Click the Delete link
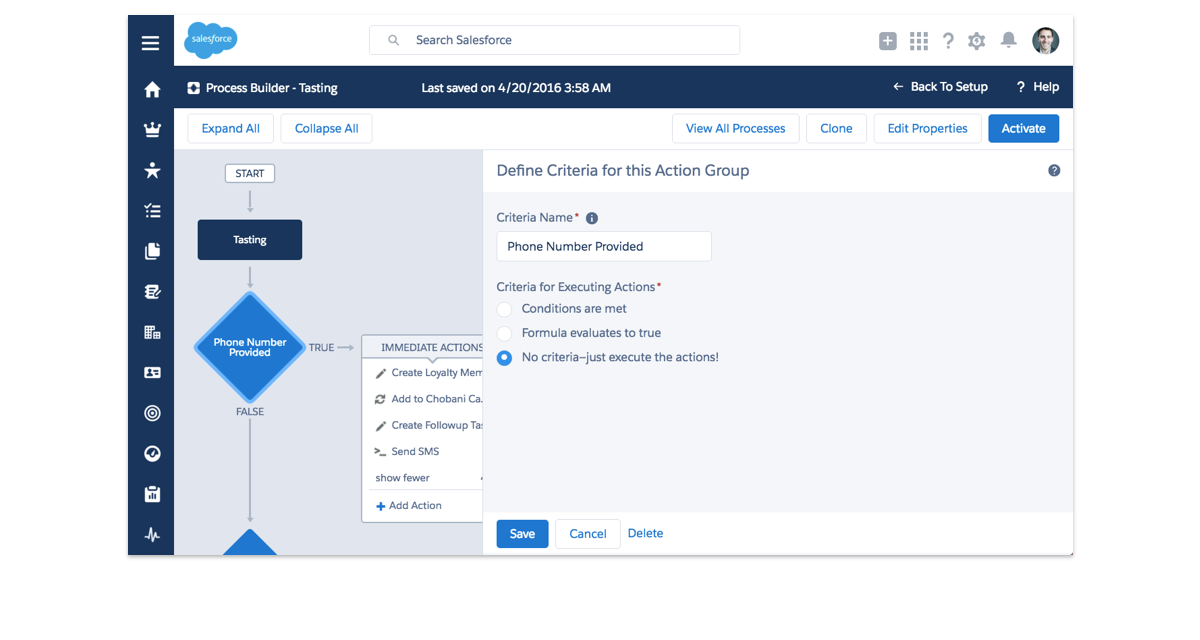Screen dimensions: 1200x640 pos(645,533)
